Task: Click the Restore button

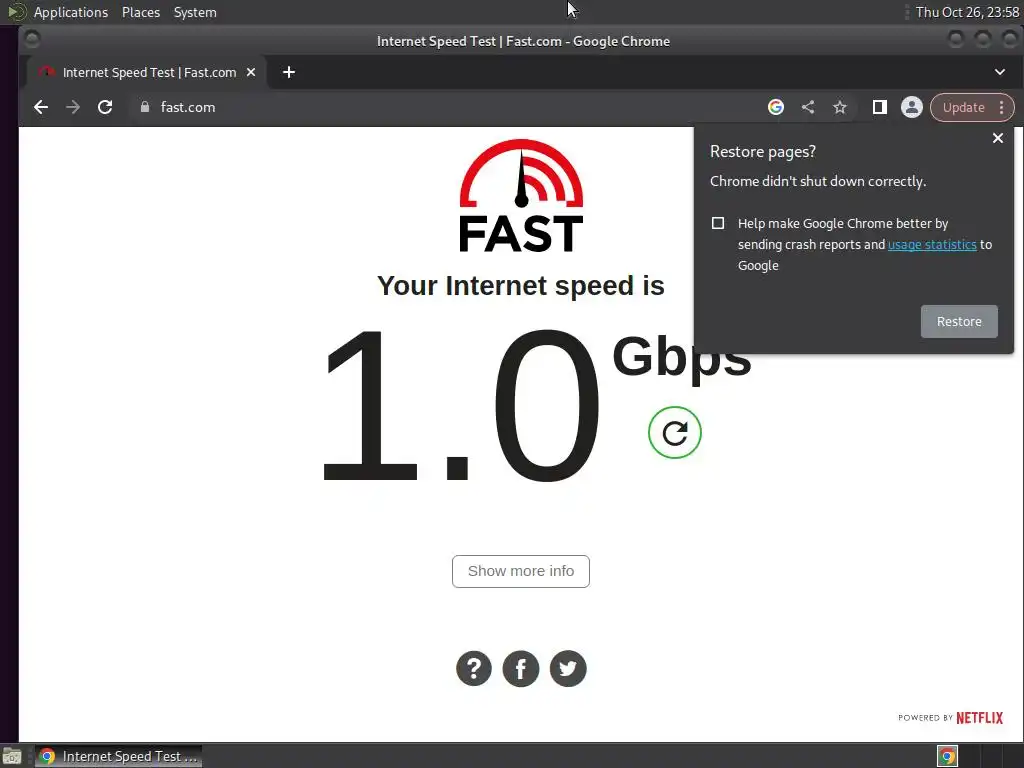Action: click(x=959, y=321)
